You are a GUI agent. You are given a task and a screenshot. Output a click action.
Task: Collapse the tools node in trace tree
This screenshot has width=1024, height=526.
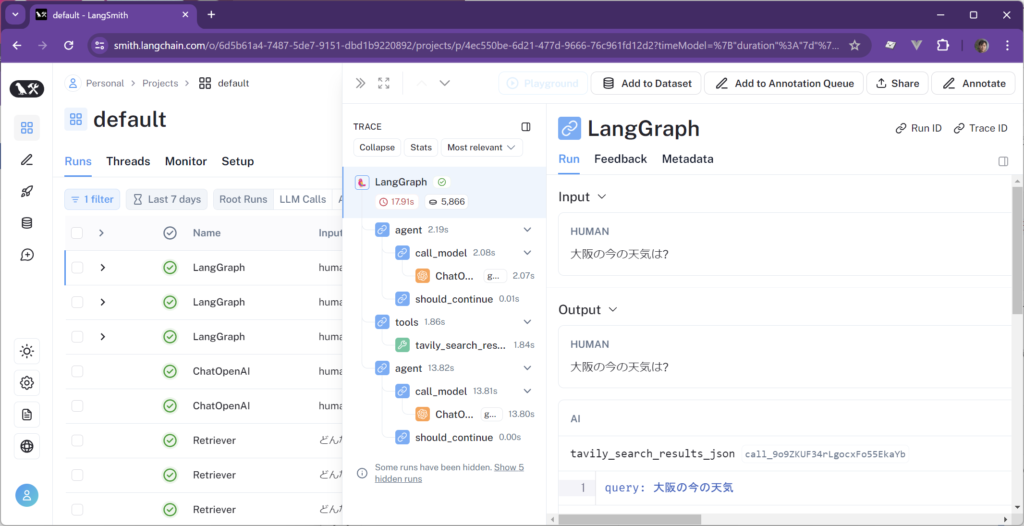[x=527, y=322]
